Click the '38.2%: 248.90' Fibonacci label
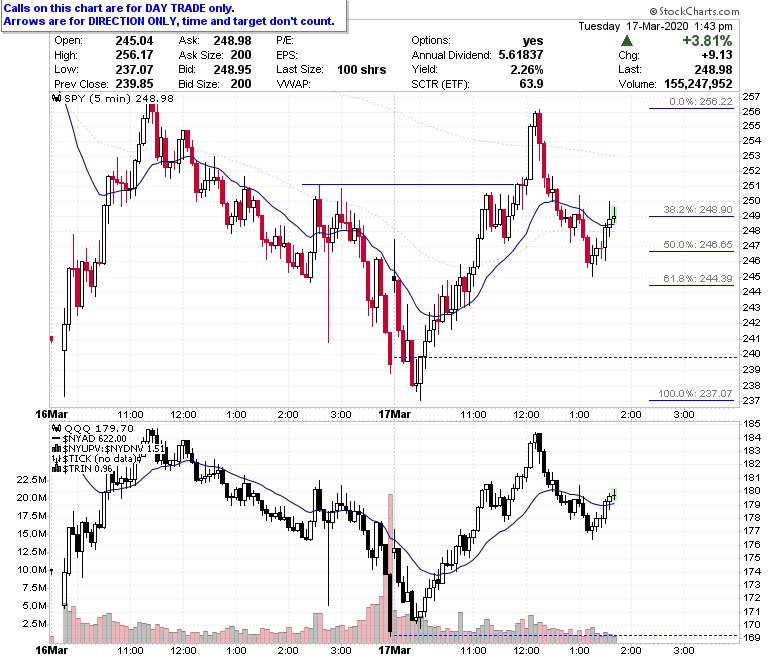 (x=698, y=209)
